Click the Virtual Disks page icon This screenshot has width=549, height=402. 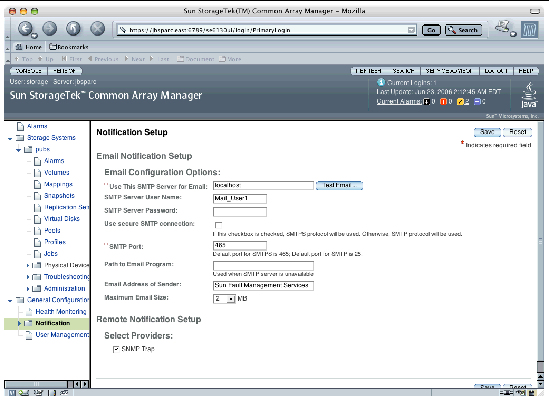37,219
